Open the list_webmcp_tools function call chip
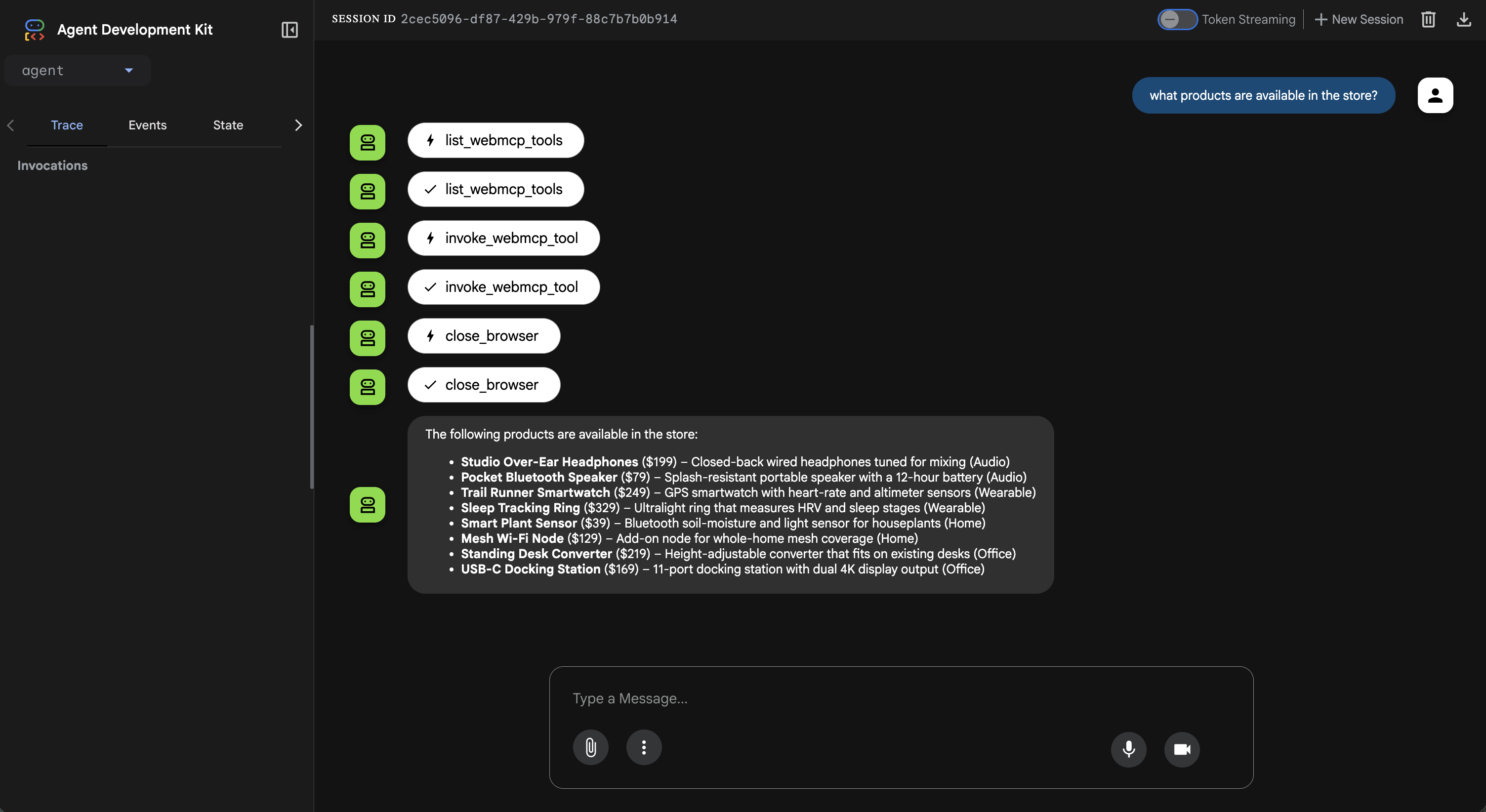The image size is (1486, 812). (495, 140)
